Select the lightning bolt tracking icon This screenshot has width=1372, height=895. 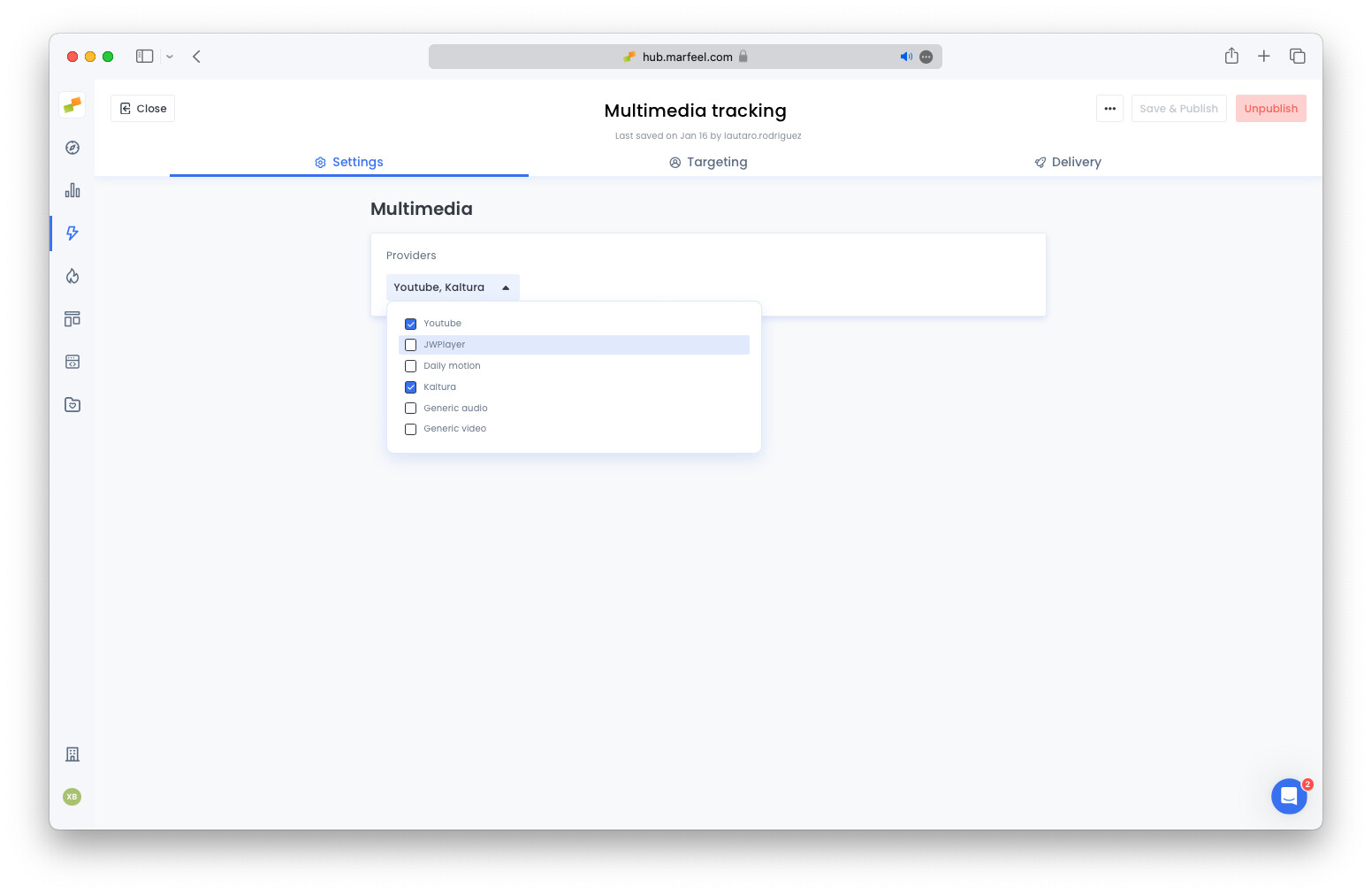72,233
